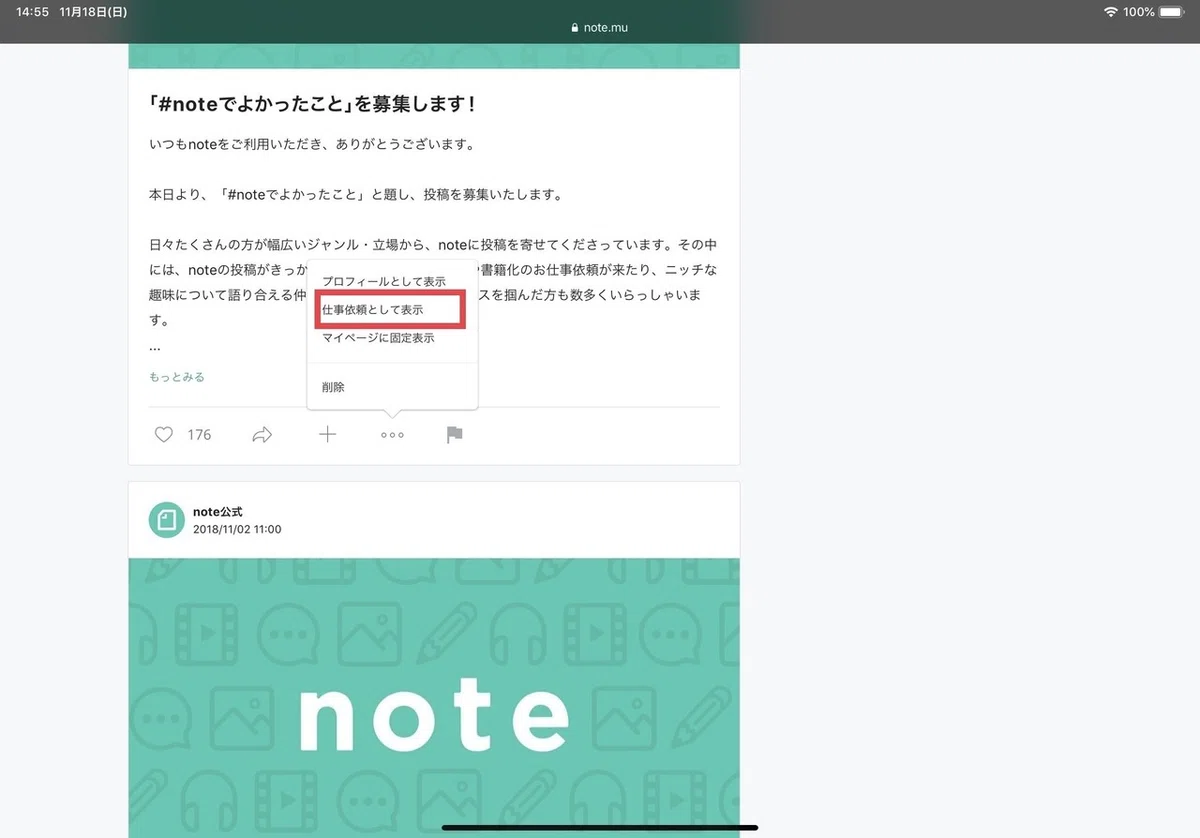Choose 仕事依頼として表示 from the menu

[x=372, y=310]
